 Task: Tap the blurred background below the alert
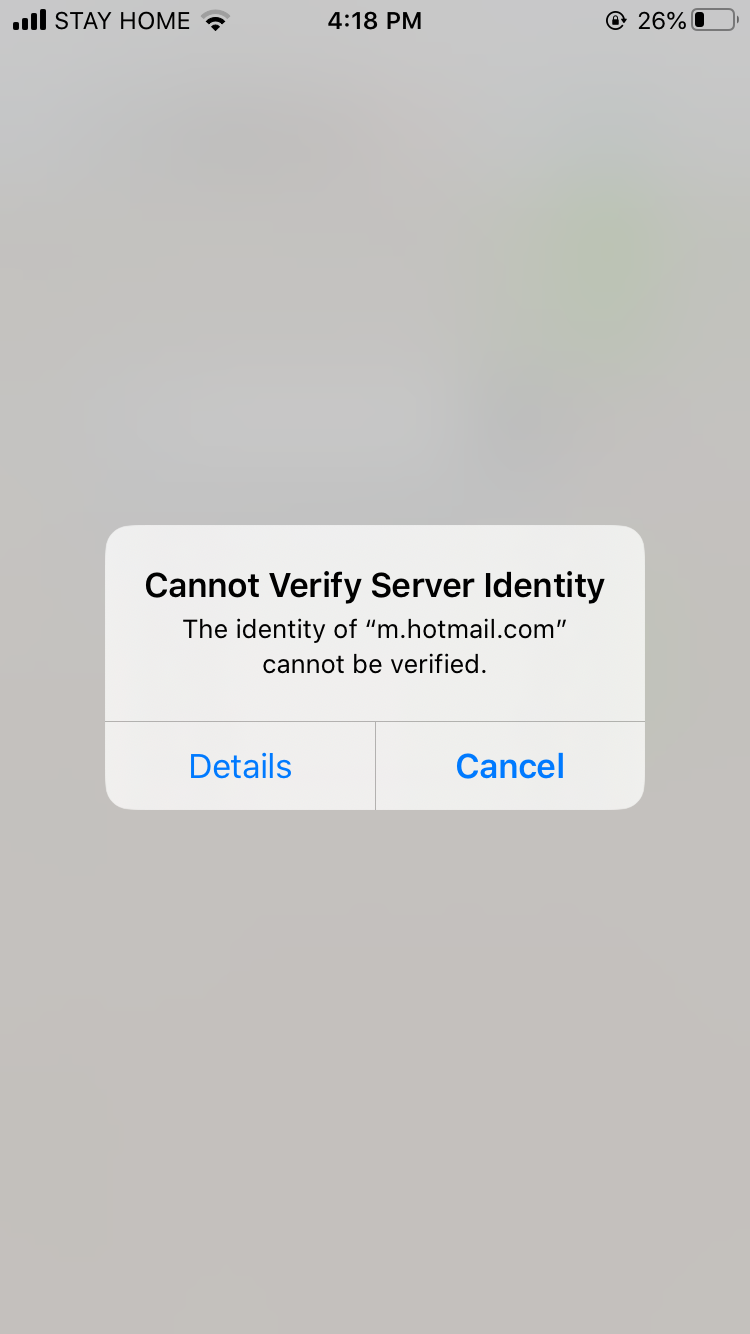pos(375,1070)
